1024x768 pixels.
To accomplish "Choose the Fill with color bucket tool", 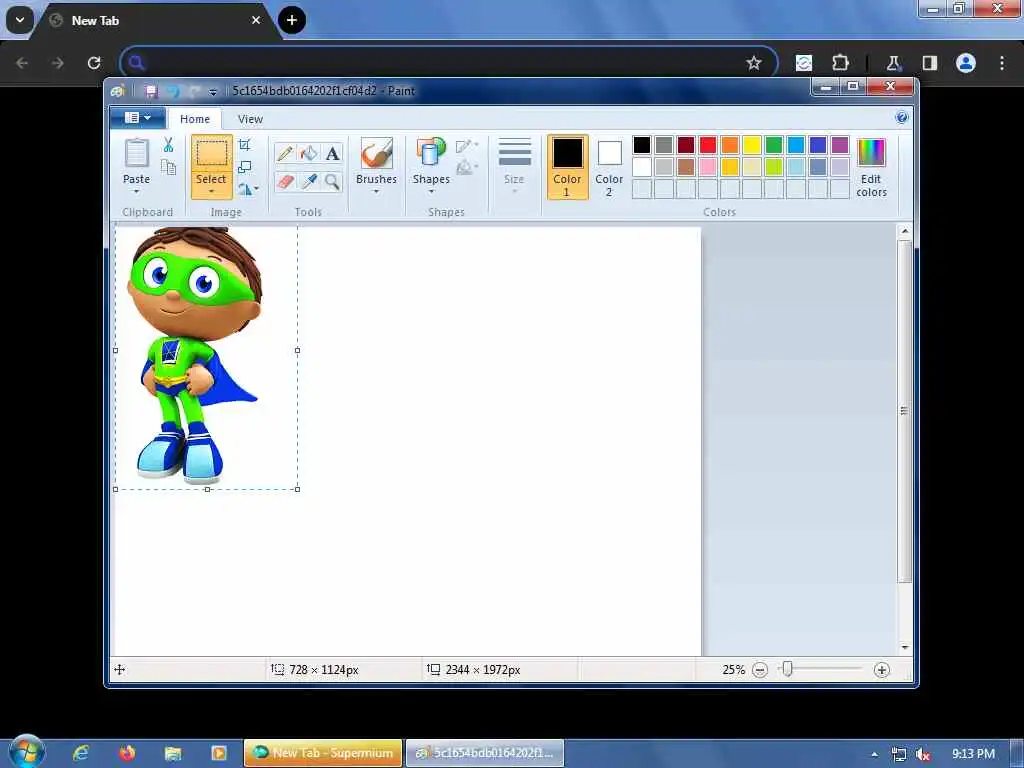I will tap(309, 153).
